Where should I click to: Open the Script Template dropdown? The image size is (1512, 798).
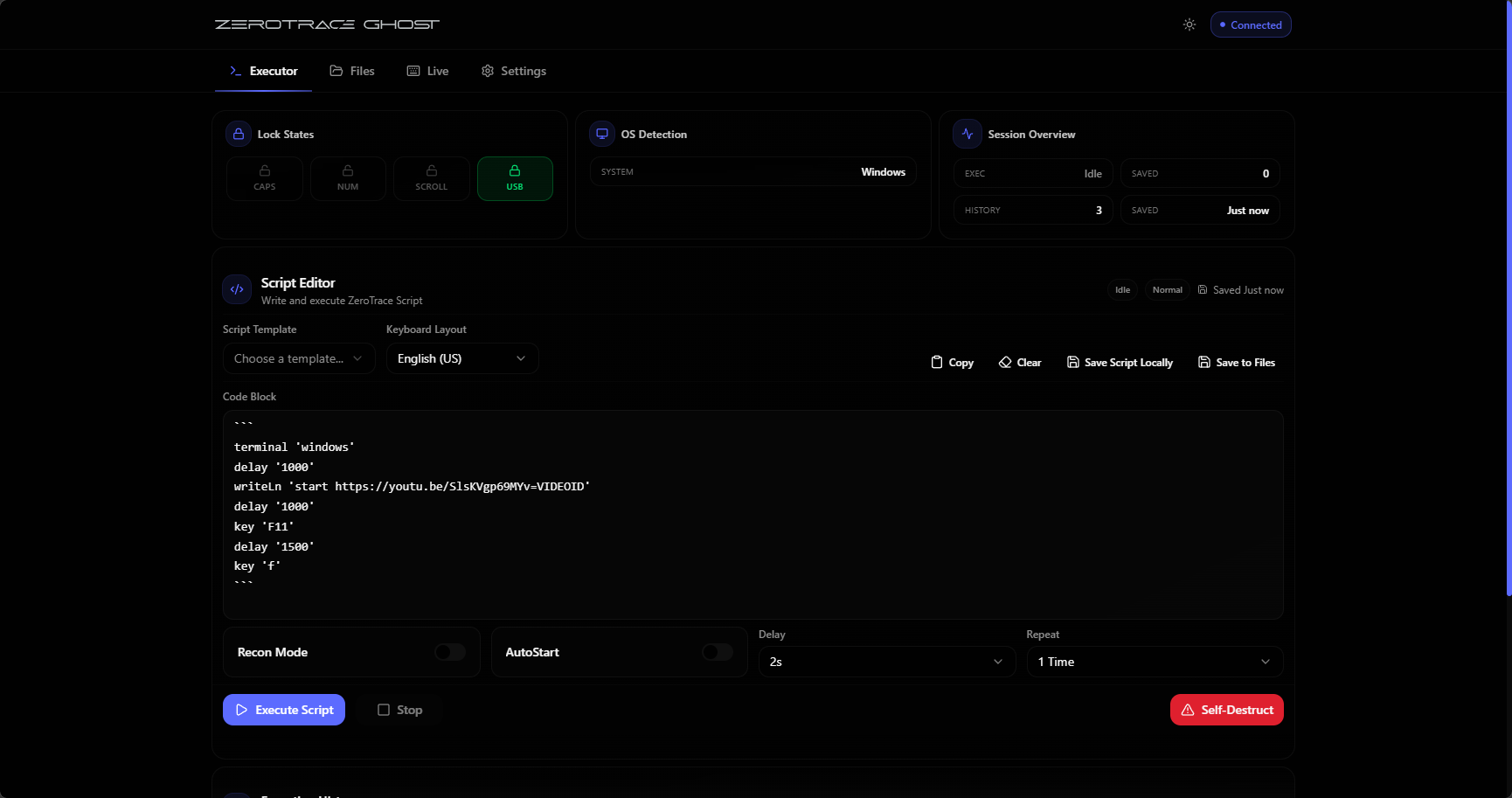pos(298,358)
